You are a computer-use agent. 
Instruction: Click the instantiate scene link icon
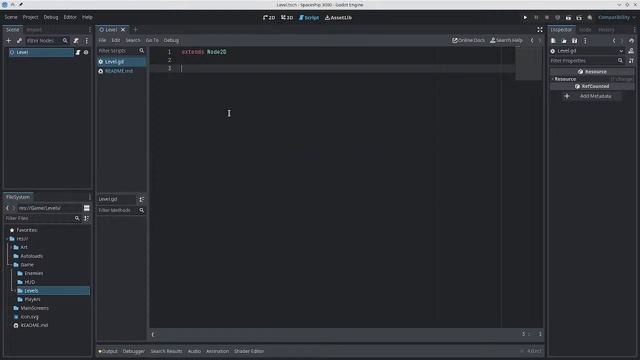(19, 40)
